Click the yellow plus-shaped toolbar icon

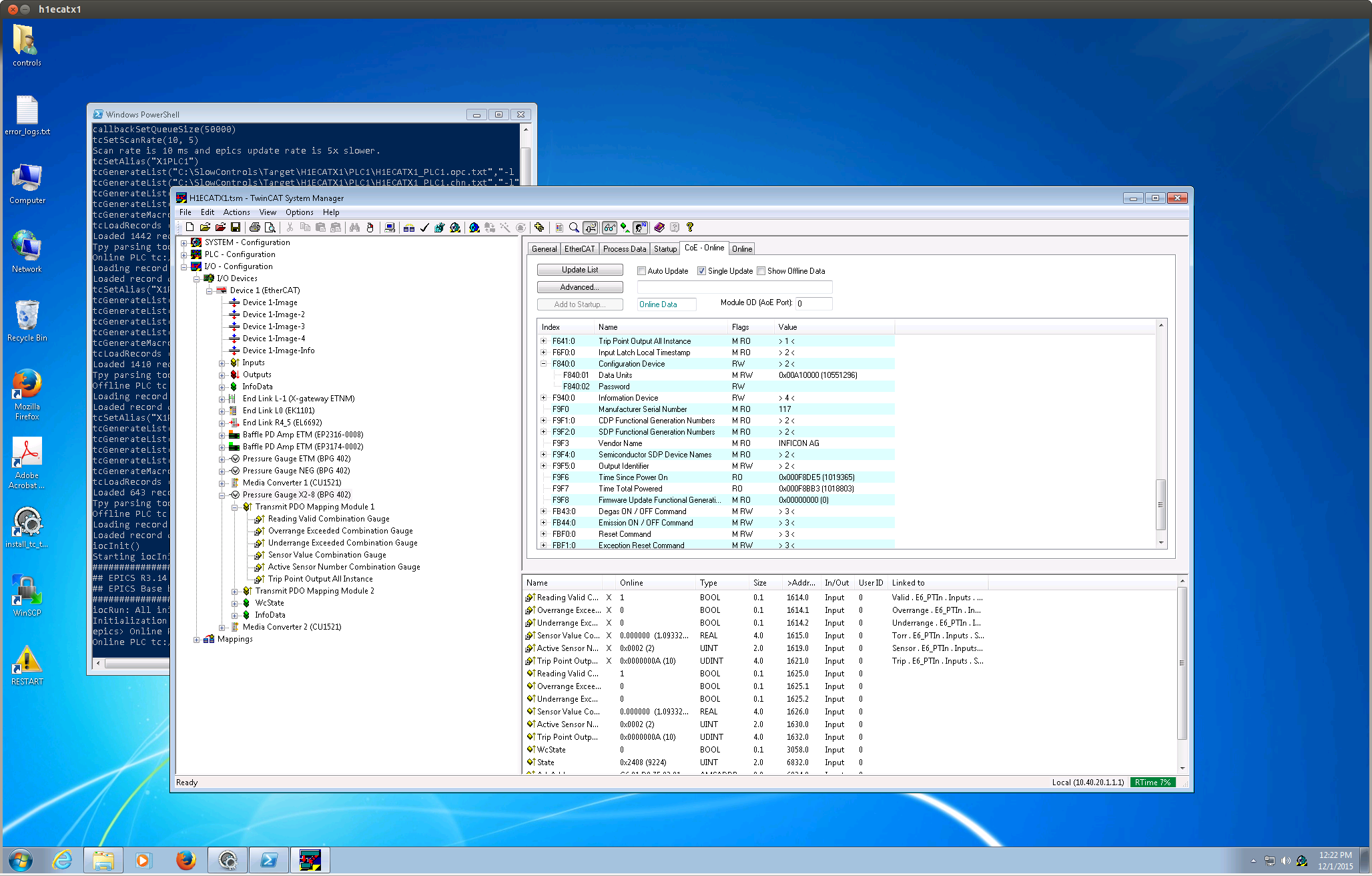point(539,228)
